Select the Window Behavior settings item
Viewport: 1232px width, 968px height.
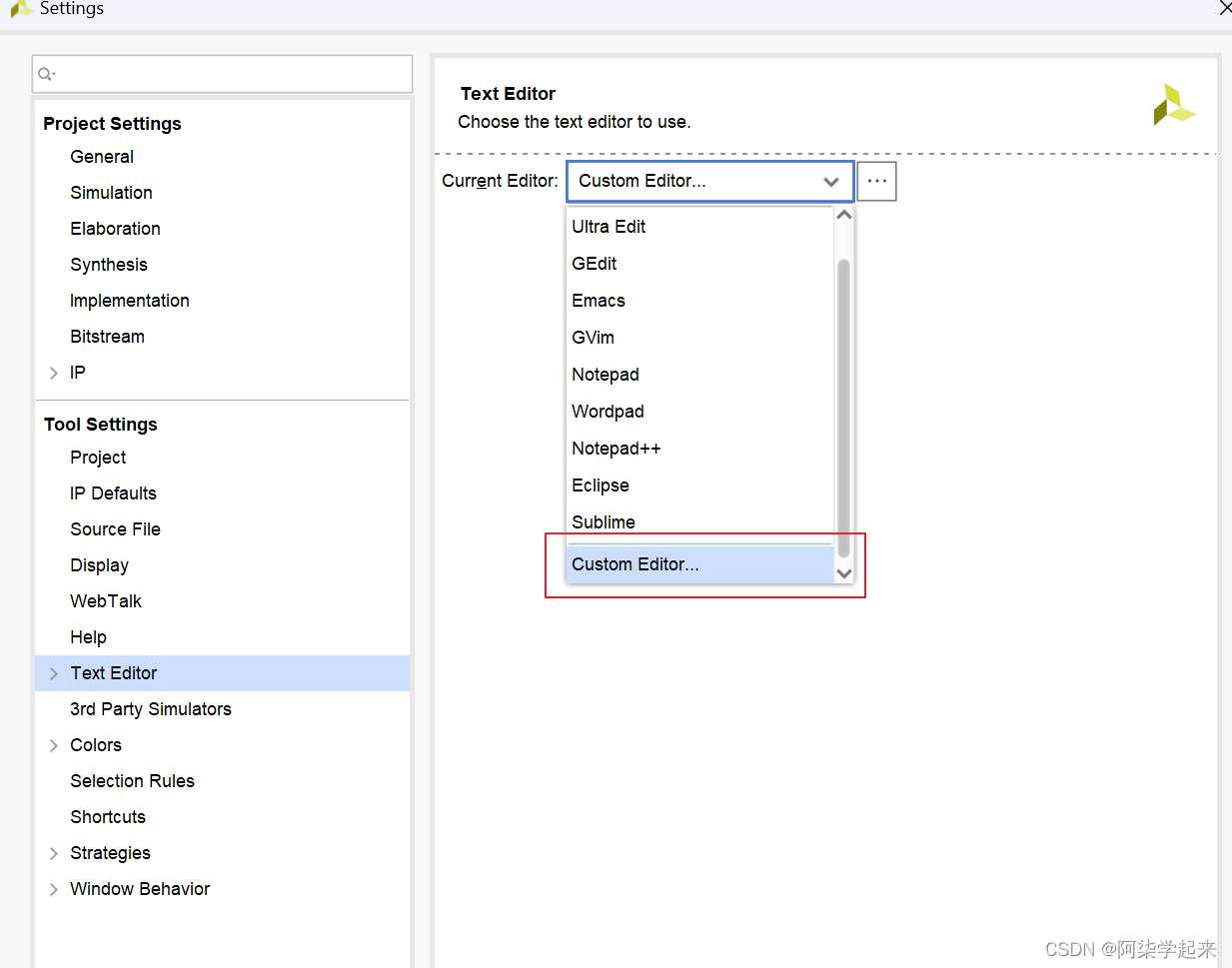[140, 889]
